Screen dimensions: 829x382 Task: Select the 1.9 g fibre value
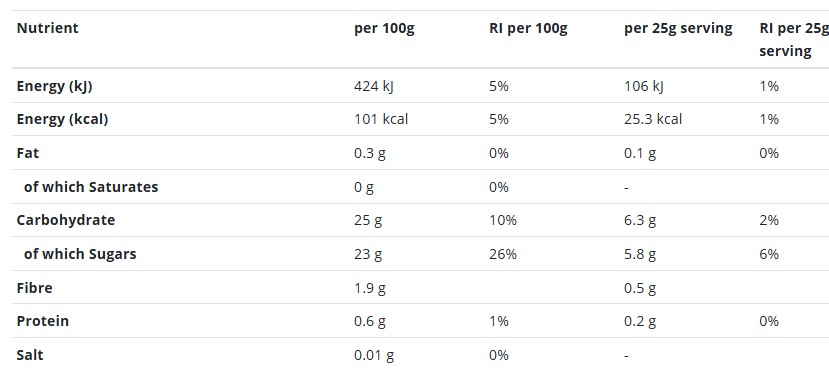pyautogui.click(x=370, y=288)
